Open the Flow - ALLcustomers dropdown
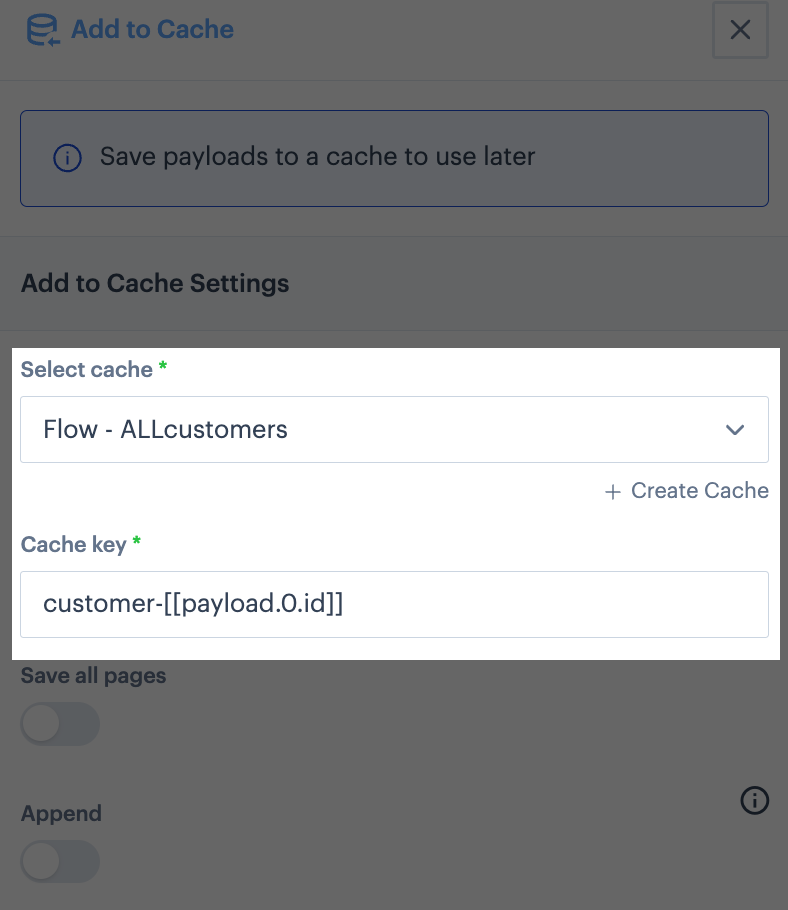 click(395, 429)
